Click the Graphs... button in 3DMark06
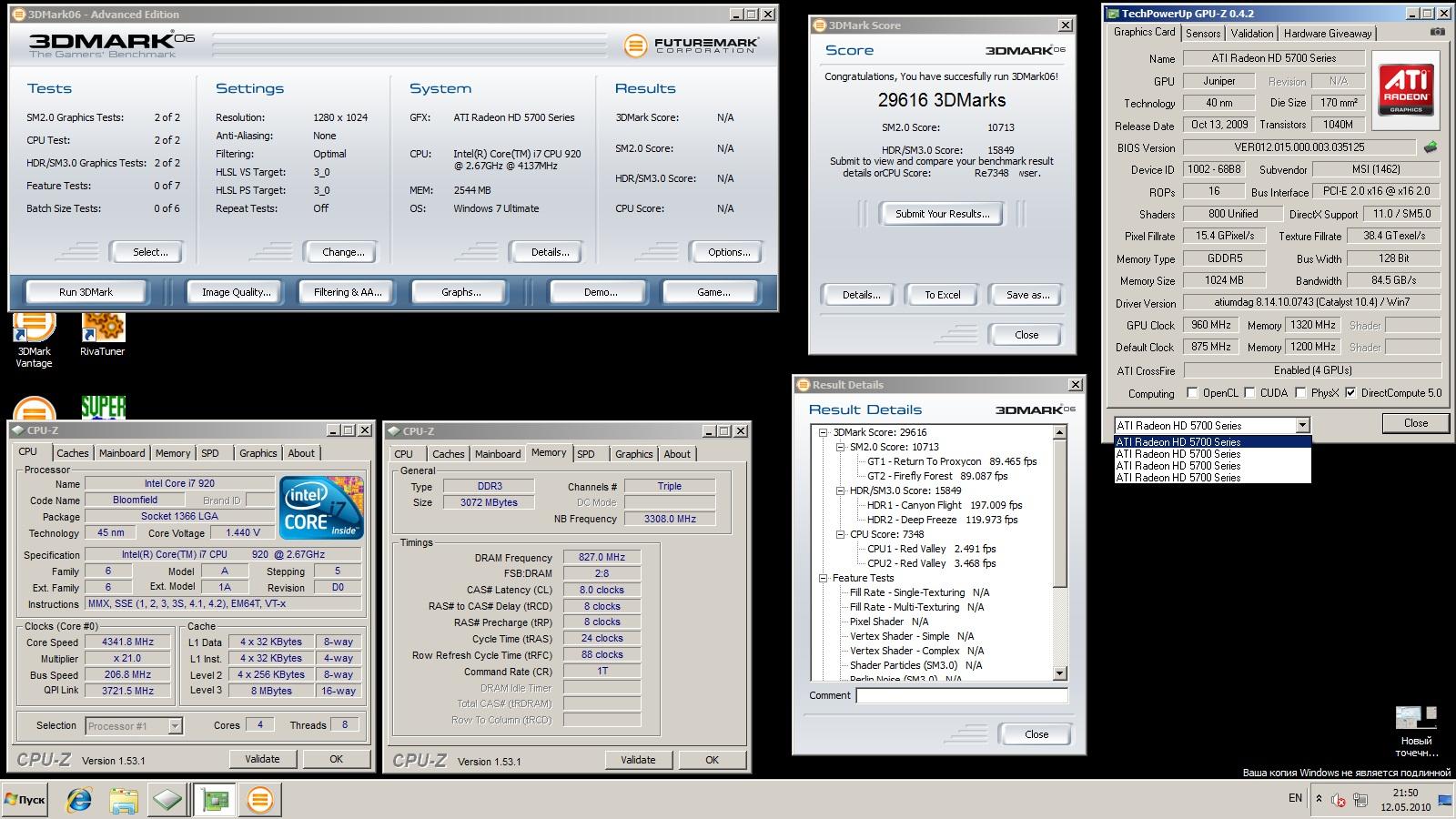Viewport: 1456px width, 819px height. [x=461, y=292]
